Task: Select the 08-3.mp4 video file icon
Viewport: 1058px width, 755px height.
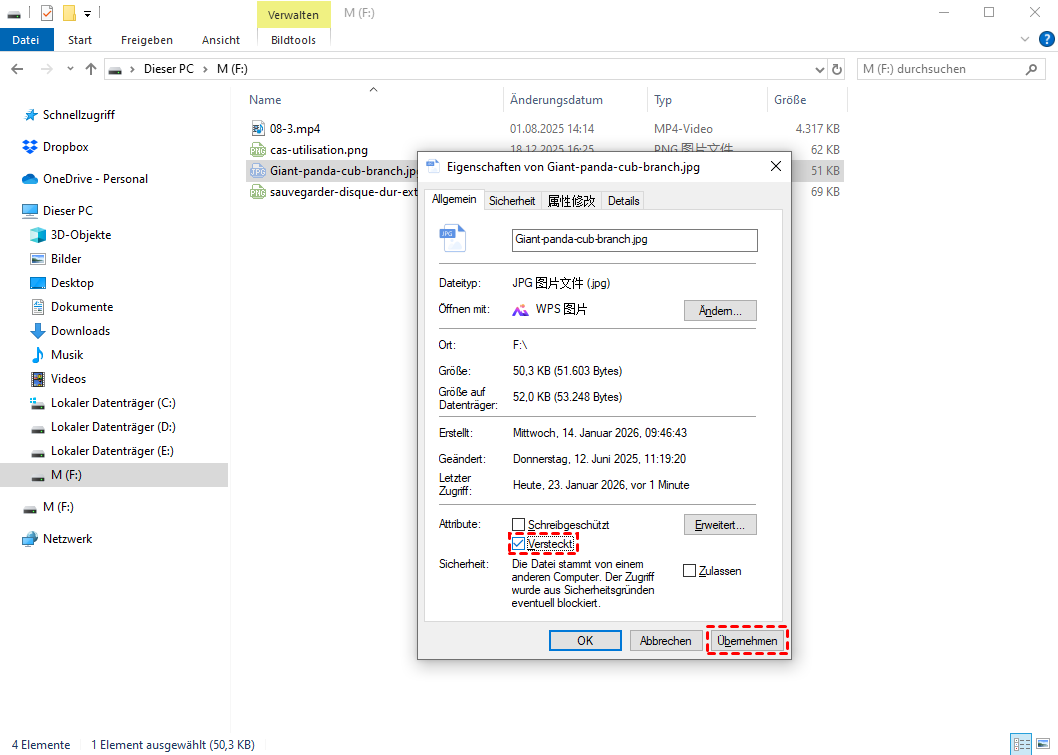Action: 257,129
